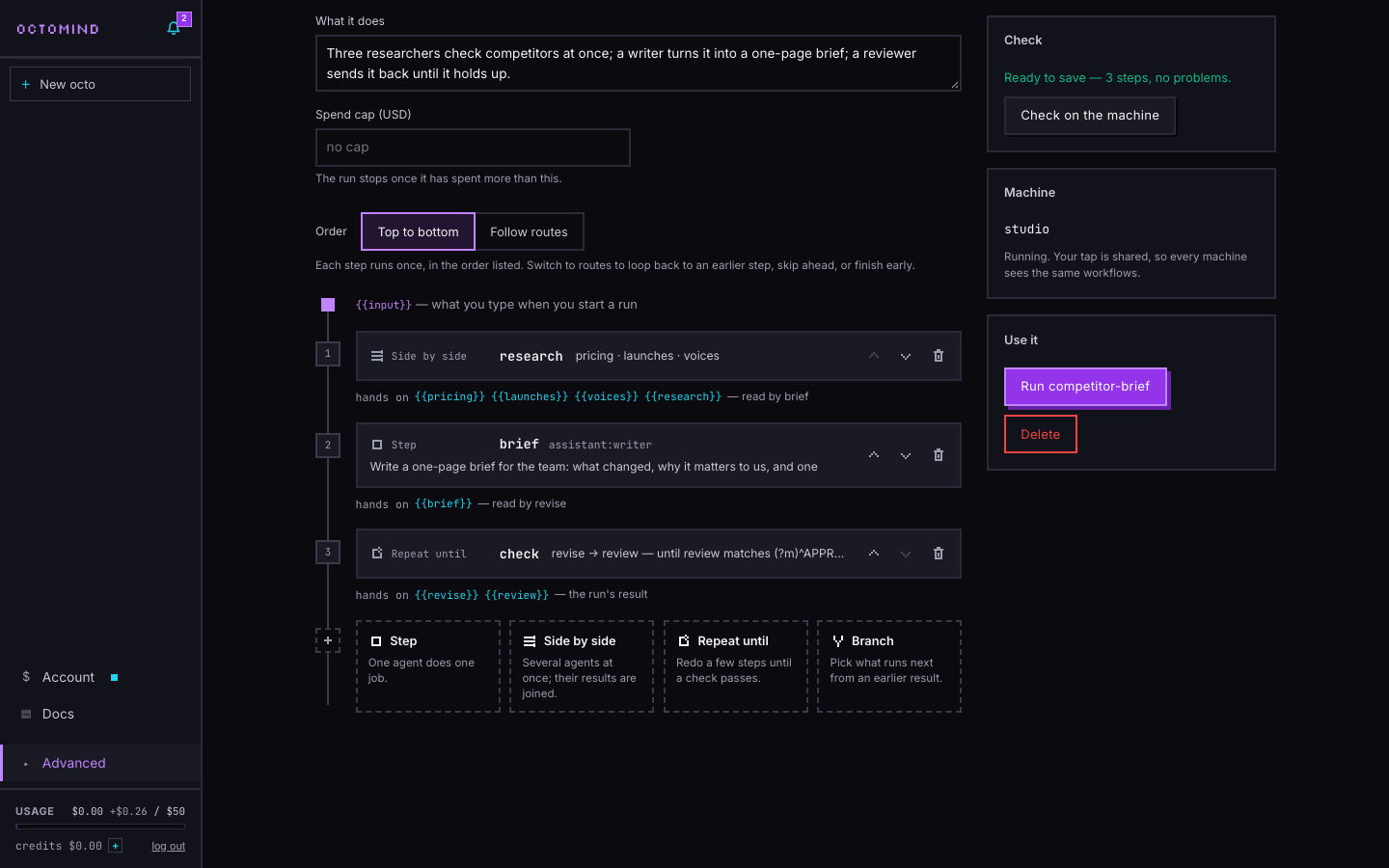Click the Repeat until icon on the check row

tap(377, 554)
